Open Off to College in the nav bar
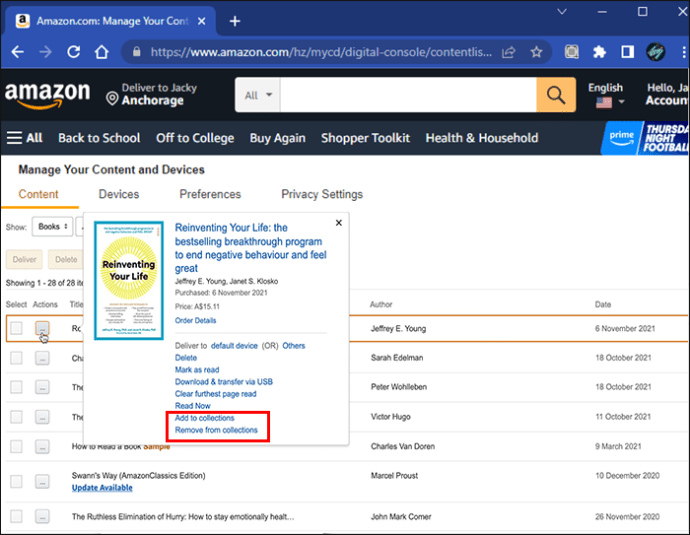The height and width of the screenshot is (535, 690). 195,138
